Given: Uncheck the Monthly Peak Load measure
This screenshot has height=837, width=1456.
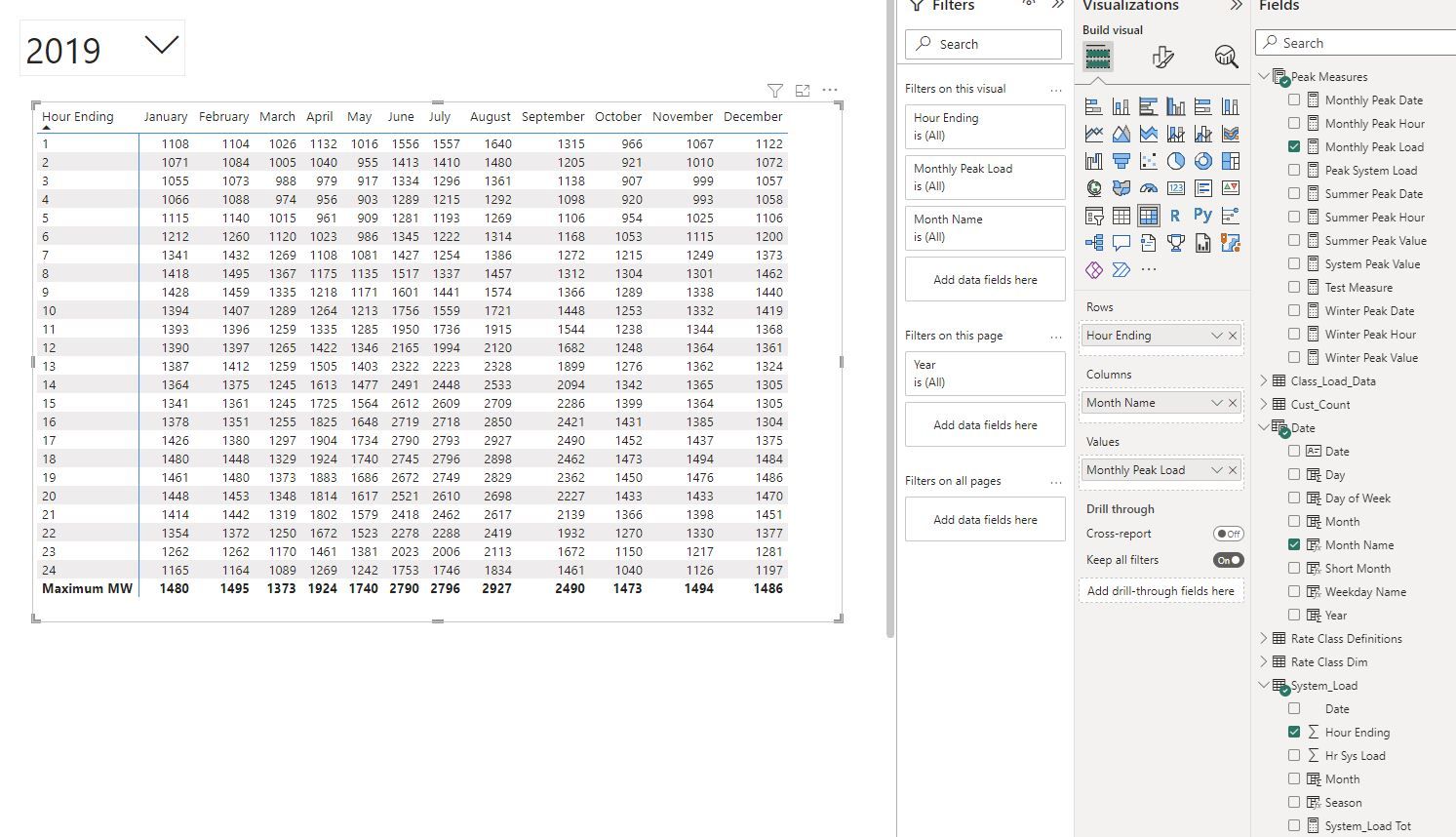Looking at the screenshot, I should 1294,146.
